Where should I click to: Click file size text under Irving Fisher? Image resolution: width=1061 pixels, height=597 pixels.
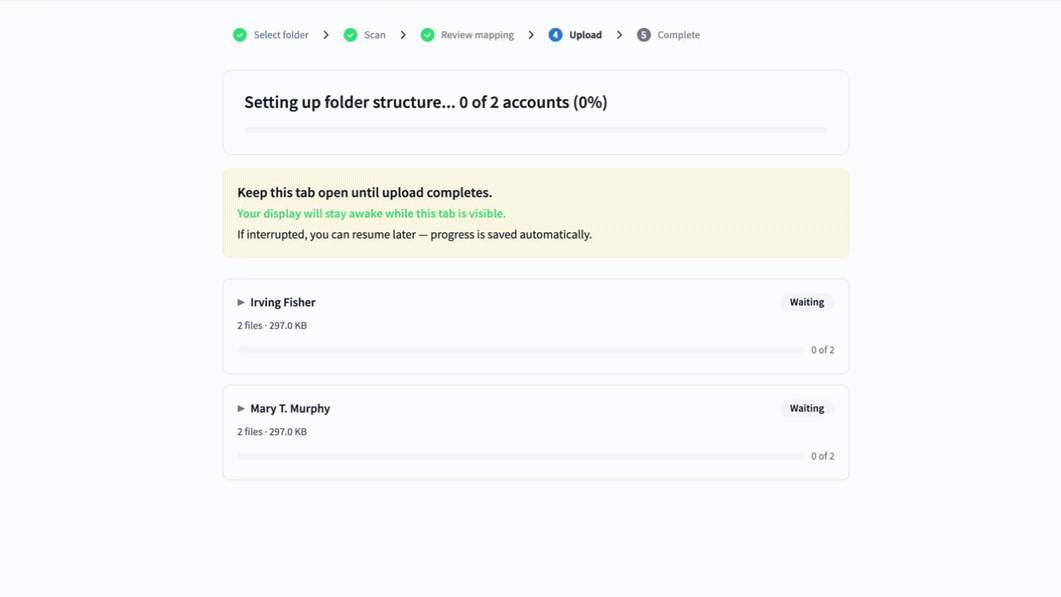coord(272,326)
